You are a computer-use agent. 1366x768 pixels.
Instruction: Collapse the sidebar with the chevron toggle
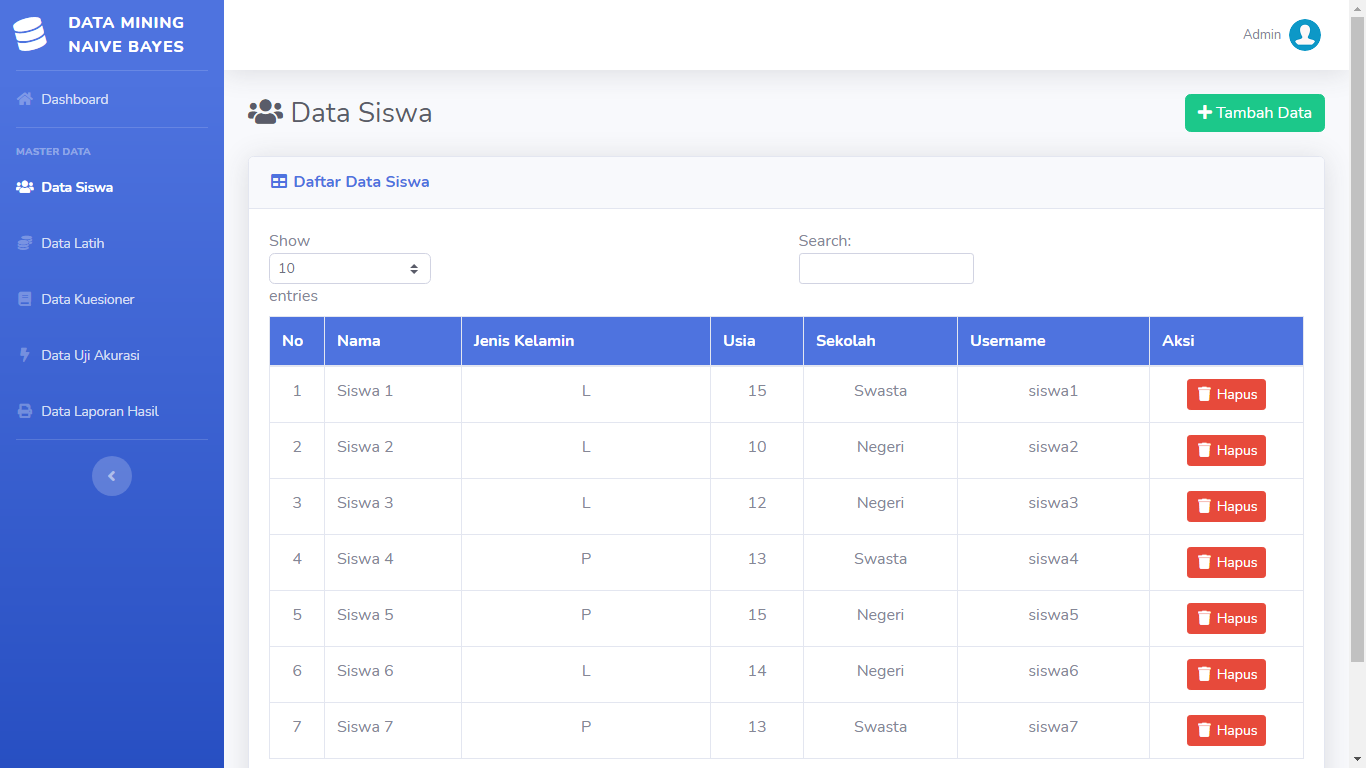(112, 476)
